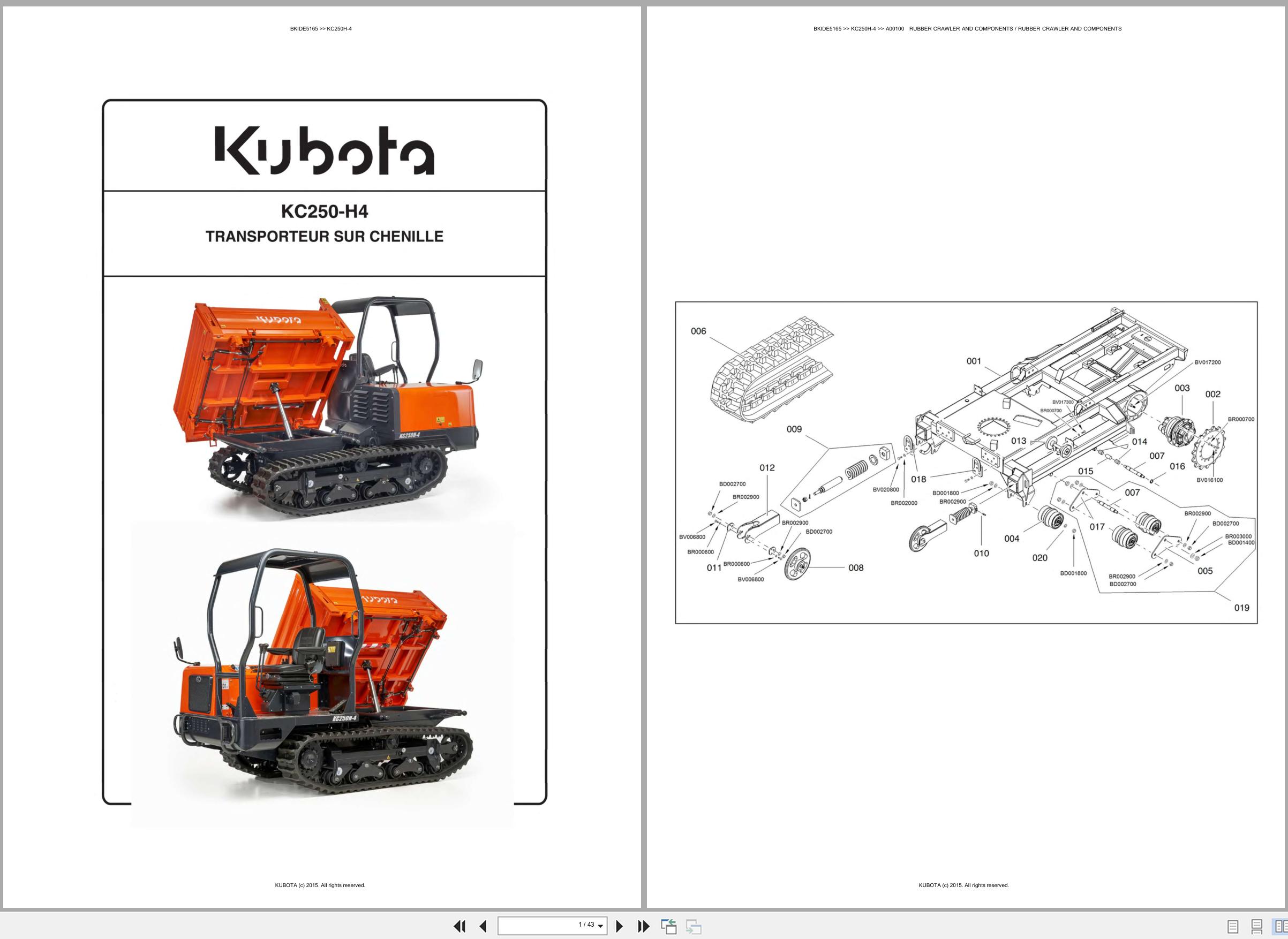Click the KC250-H4 title text
1288x939 pixels.
(x=325, y=211)
